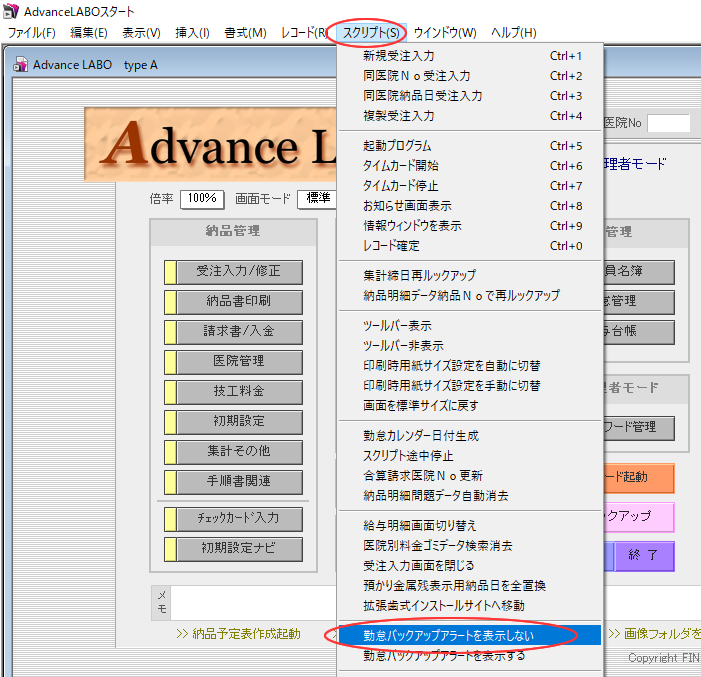Select 医院別料金ゴミデータ検索消去 menu item
Image resolution: width=701 pixels, height=677 pixels.
coord(469,546)
